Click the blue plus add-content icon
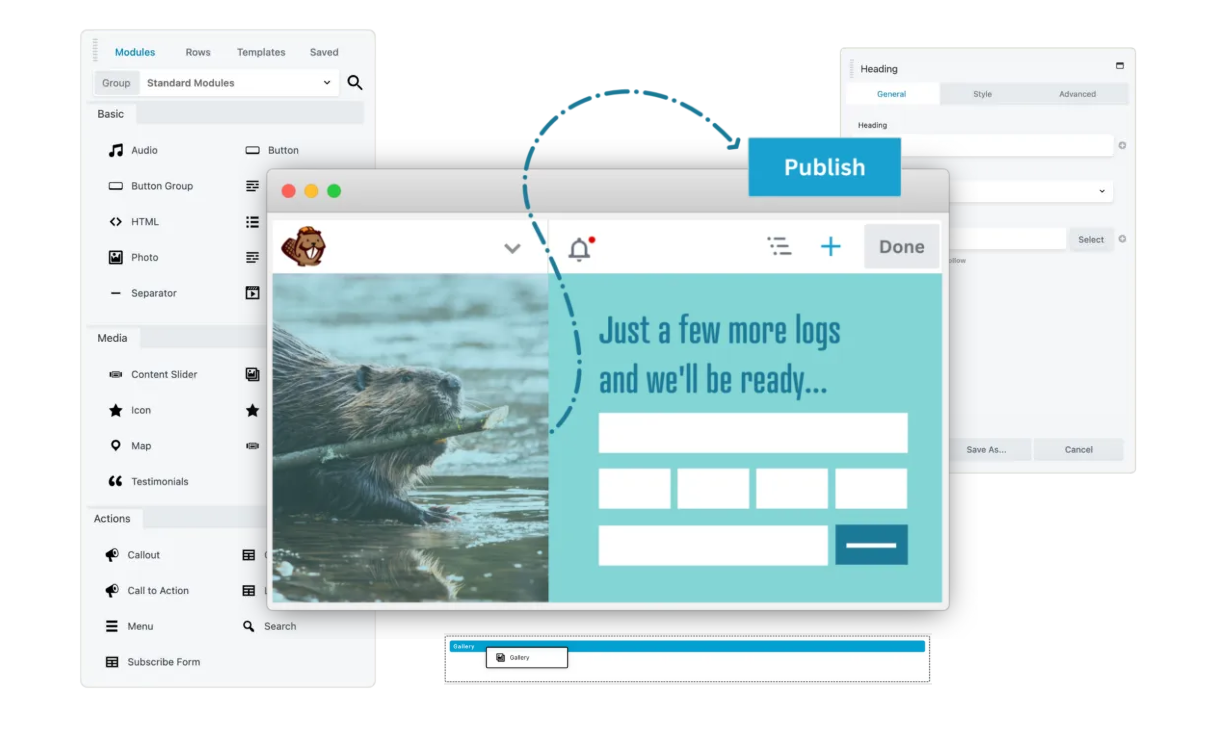The width and height of the screenshot is (1219, 739). pyautogui.click(x=830, y=247)
